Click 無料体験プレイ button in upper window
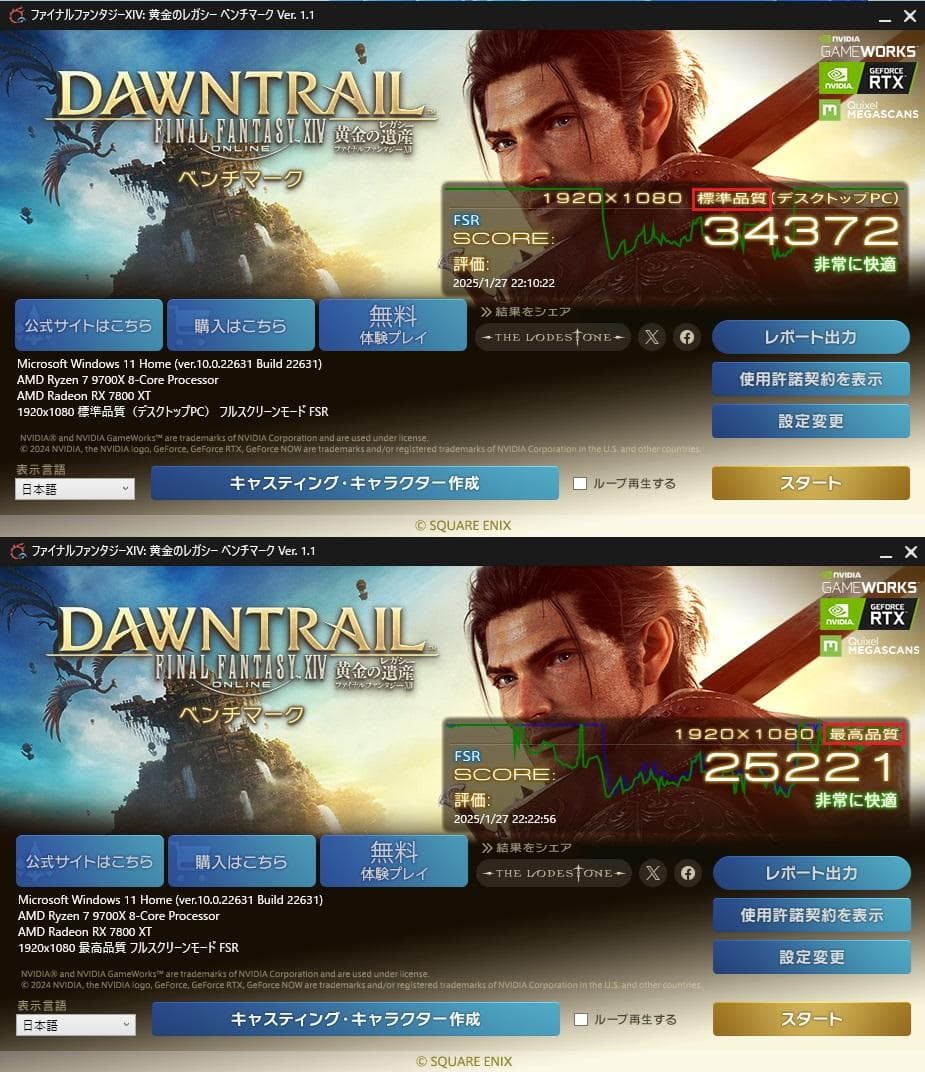Image resolution: width=925 pixels, height=1072 pixels. pyautogui.click(x=393, y=325)
